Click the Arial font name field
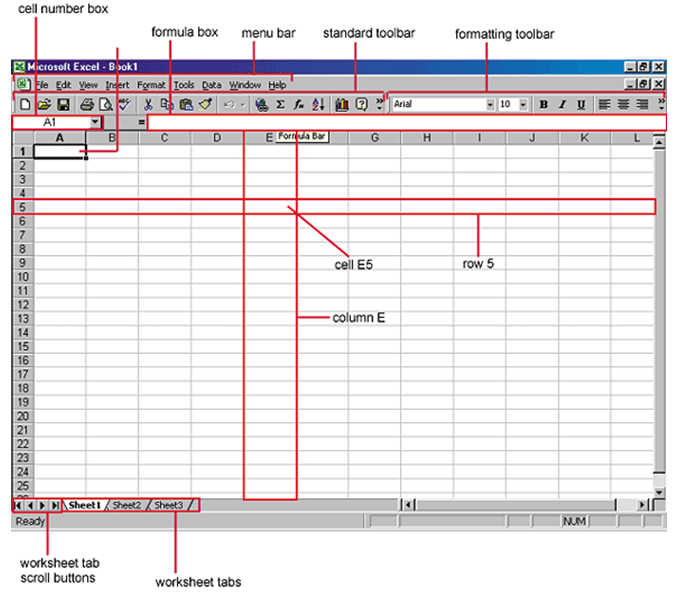This screenshot has height=592, width=675. pyautogui.click(x=439, y=104)
